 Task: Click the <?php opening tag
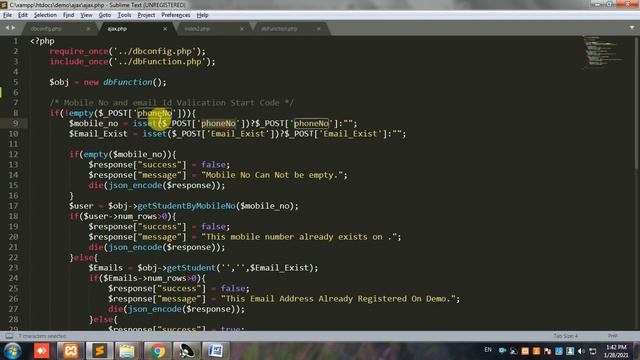click(42, 41)
